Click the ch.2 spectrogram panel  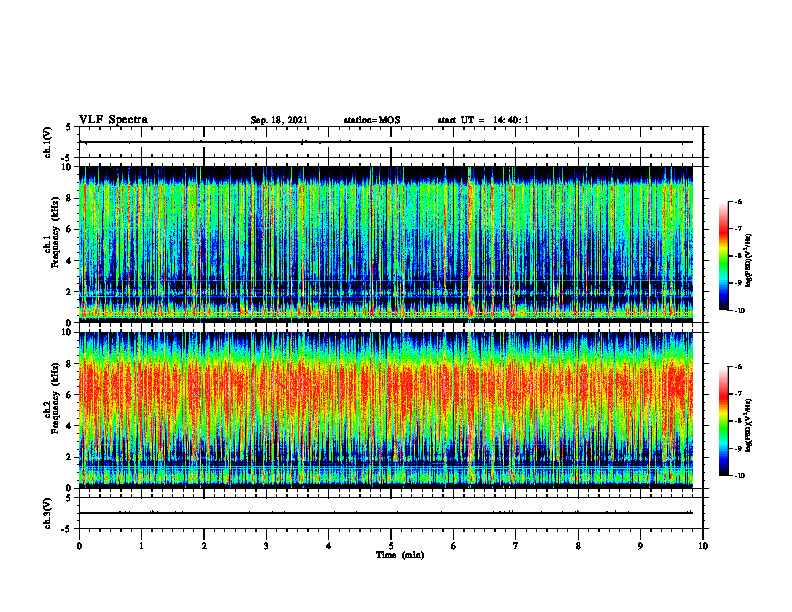point(386,410)
